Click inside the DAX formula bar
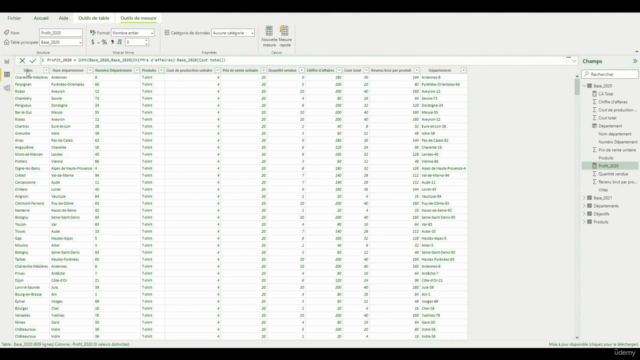Image resolution: width=640 pixels, height=360 pixels. point(302,60)
